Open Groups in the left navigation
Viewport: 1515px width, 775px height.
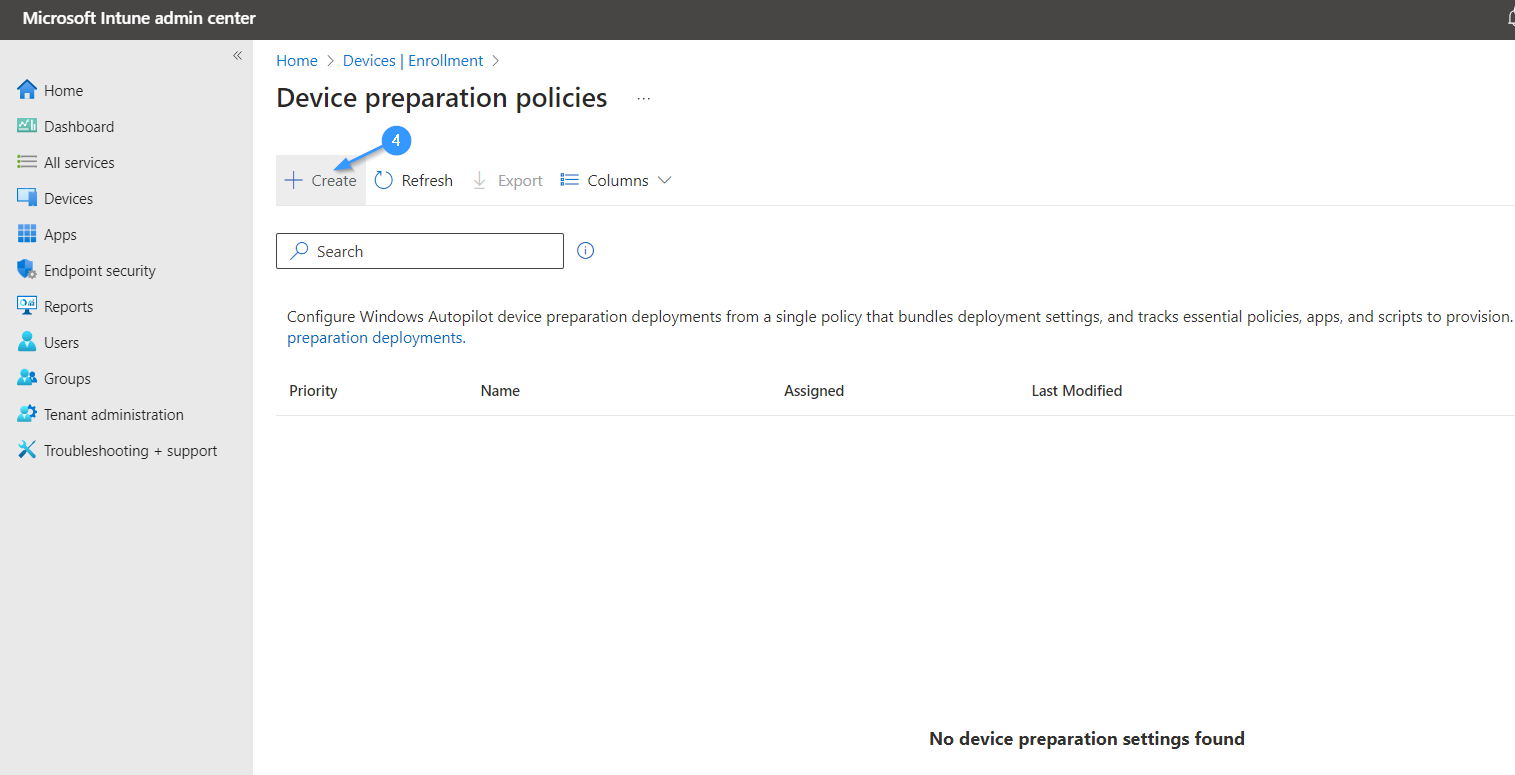tap(67, 378)
